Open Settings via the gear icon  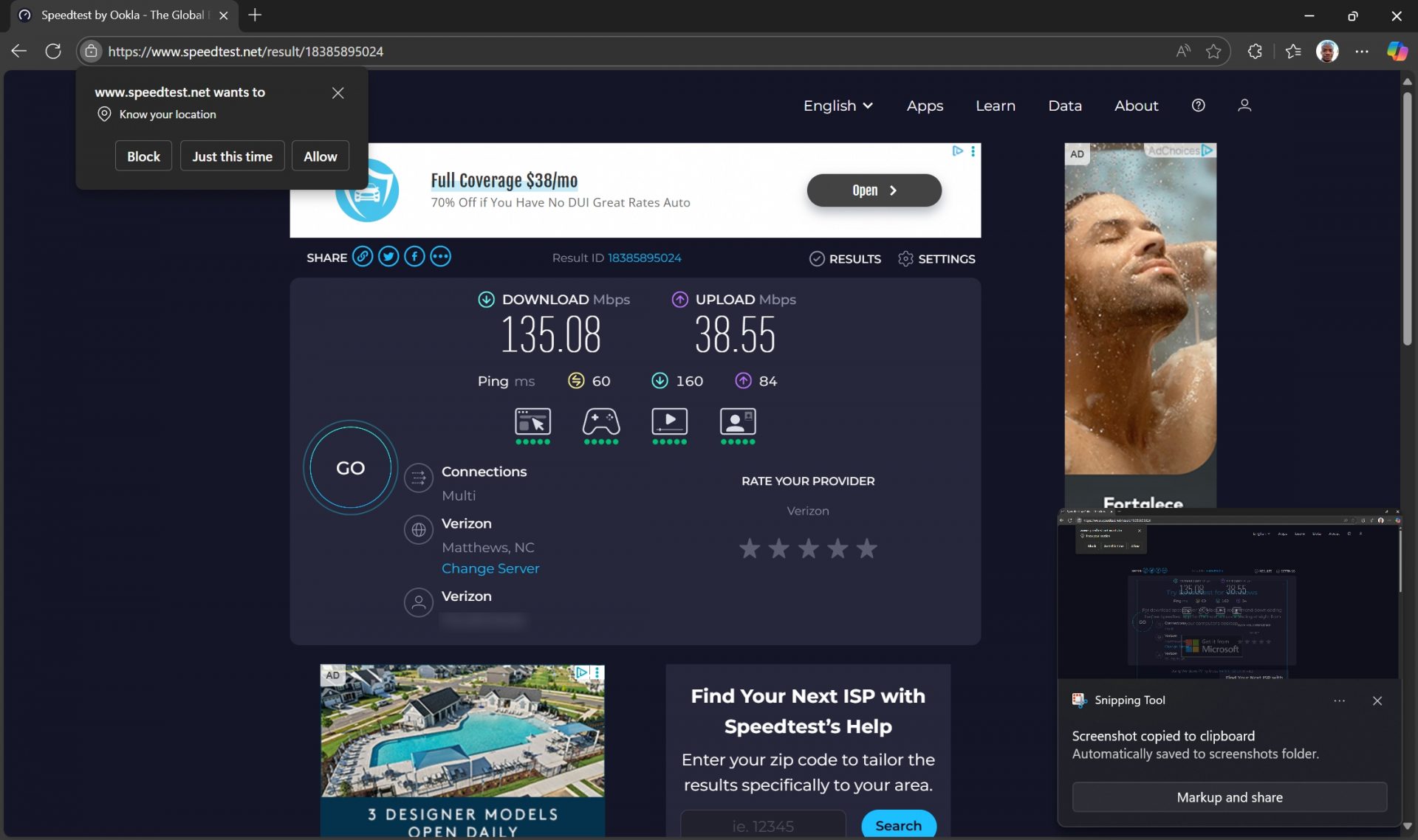[x=905, y=258]
